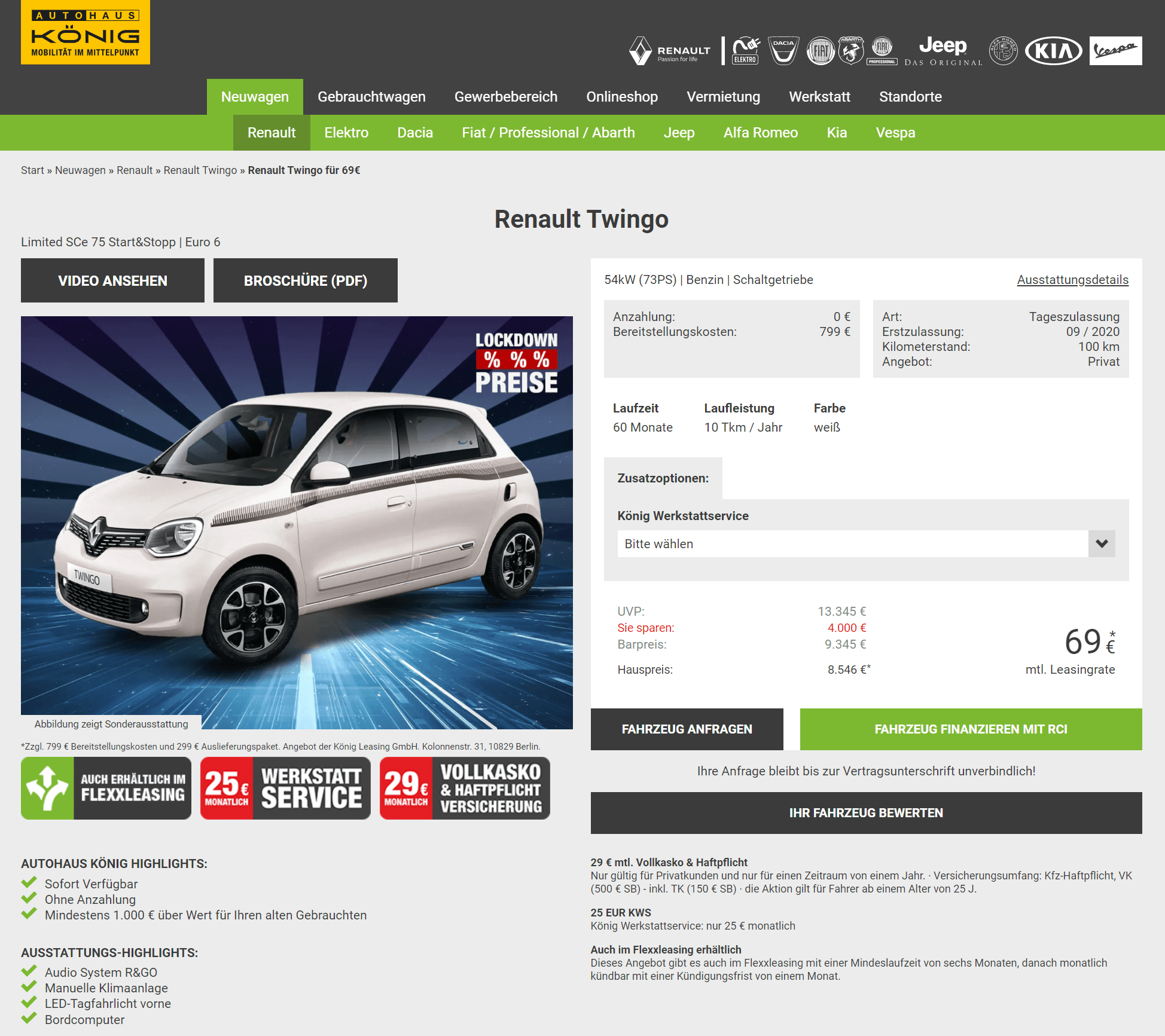Image resolution: width=1165 pixels, height=1036 pixels.
Task: Open the Alfa Romeo sub-navigation tab
Action: click(761, 133)
